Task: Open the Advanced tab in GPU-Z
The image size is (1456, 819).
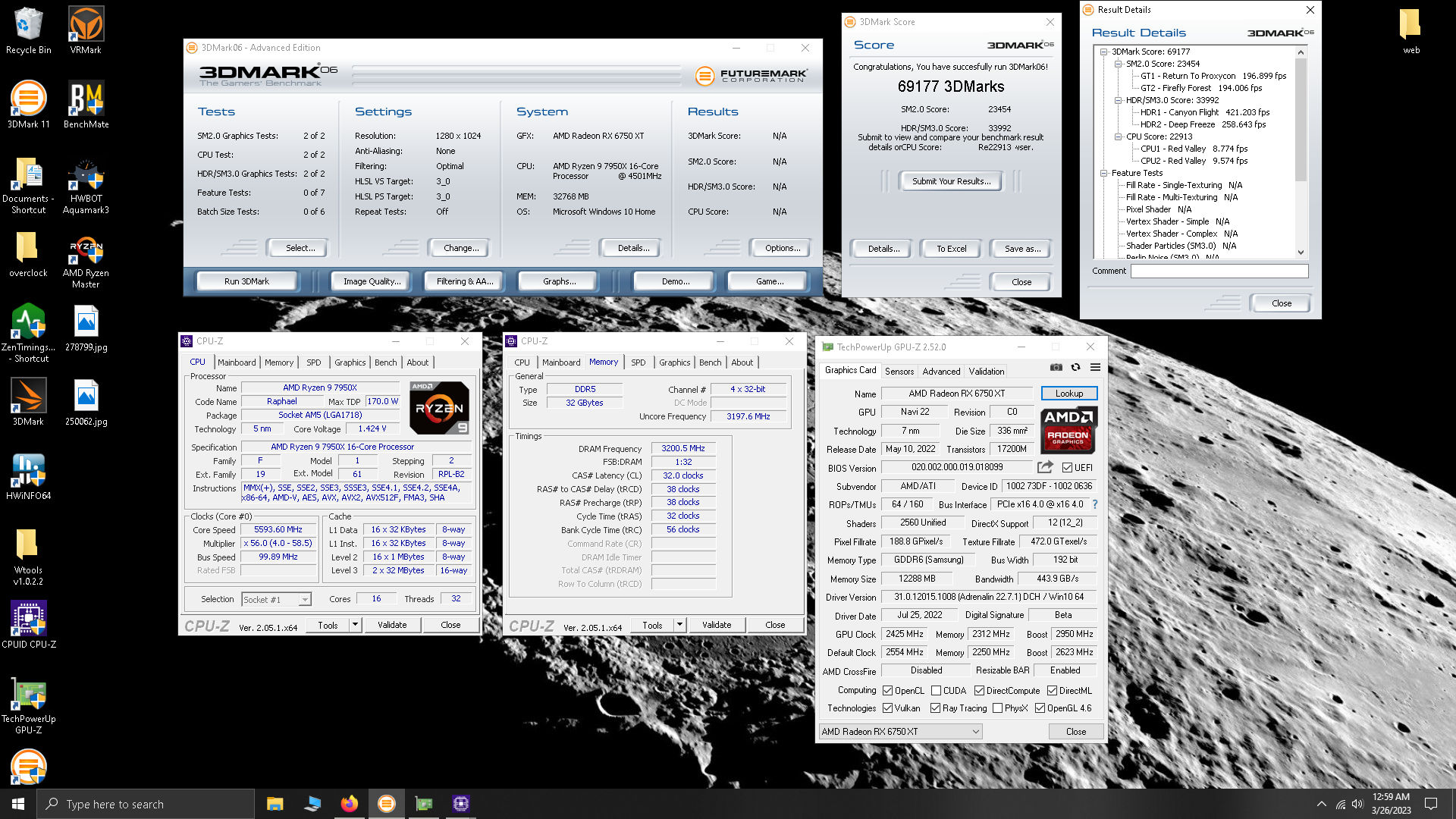Action: (941, 372)
